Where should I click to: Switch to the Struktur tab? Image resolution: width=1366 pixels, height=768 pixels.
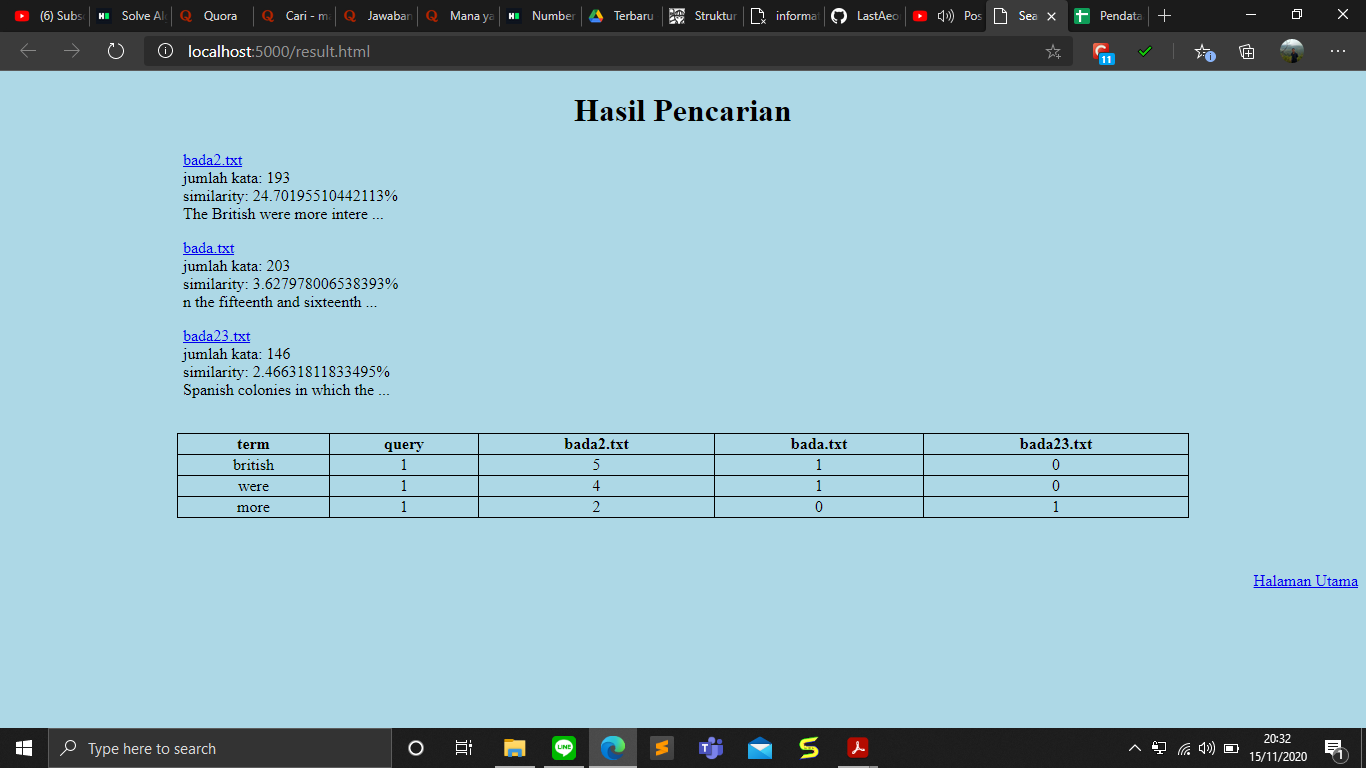pyautogui.click(x=704, y=16)
